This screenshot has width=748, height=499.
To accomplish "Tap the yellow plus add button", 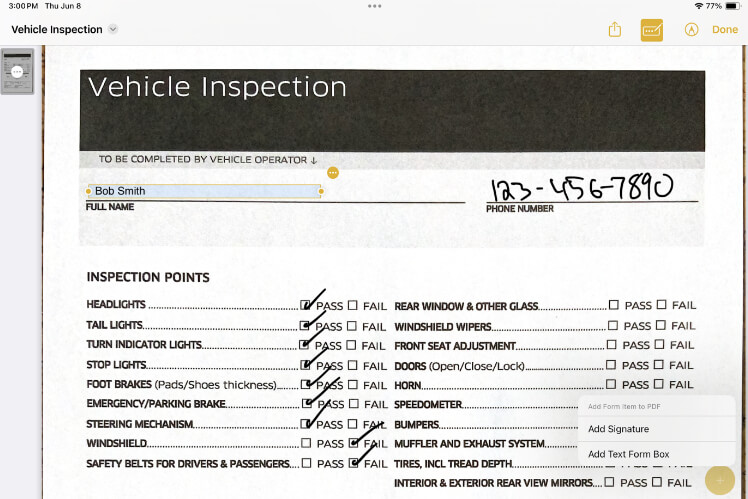I will coord(720,481).
